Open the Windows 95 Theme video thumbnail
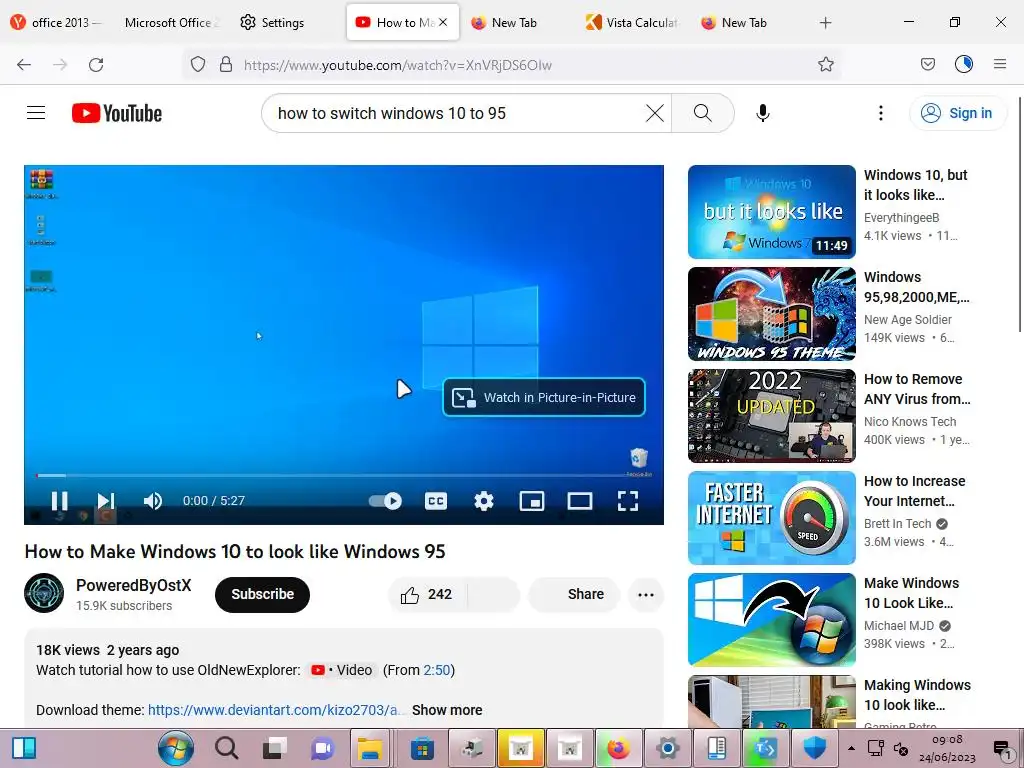 772,313
